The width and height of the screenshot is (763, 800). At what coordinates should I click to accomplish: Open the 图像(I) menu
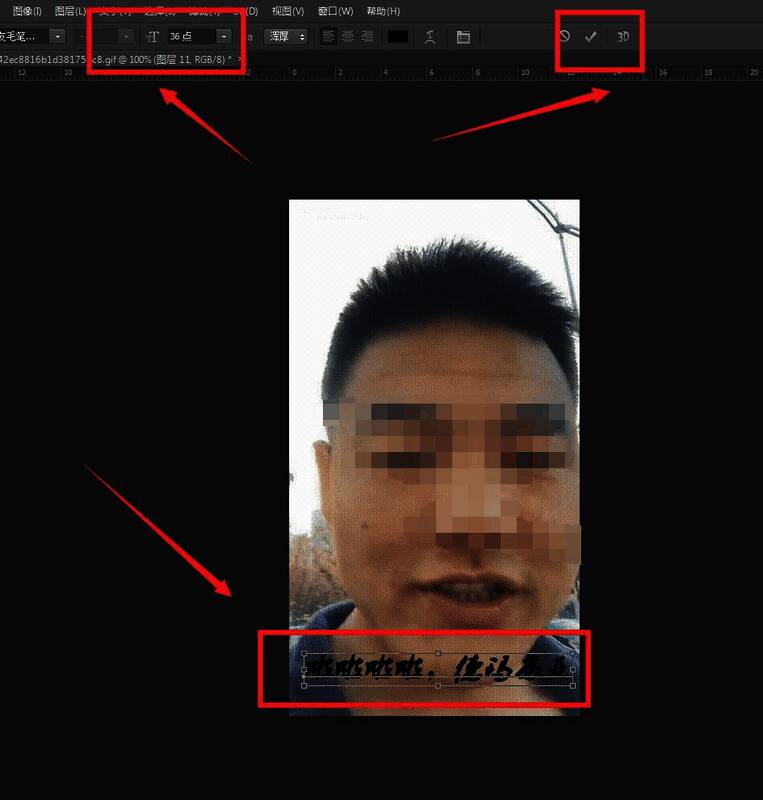coord(27,11)
